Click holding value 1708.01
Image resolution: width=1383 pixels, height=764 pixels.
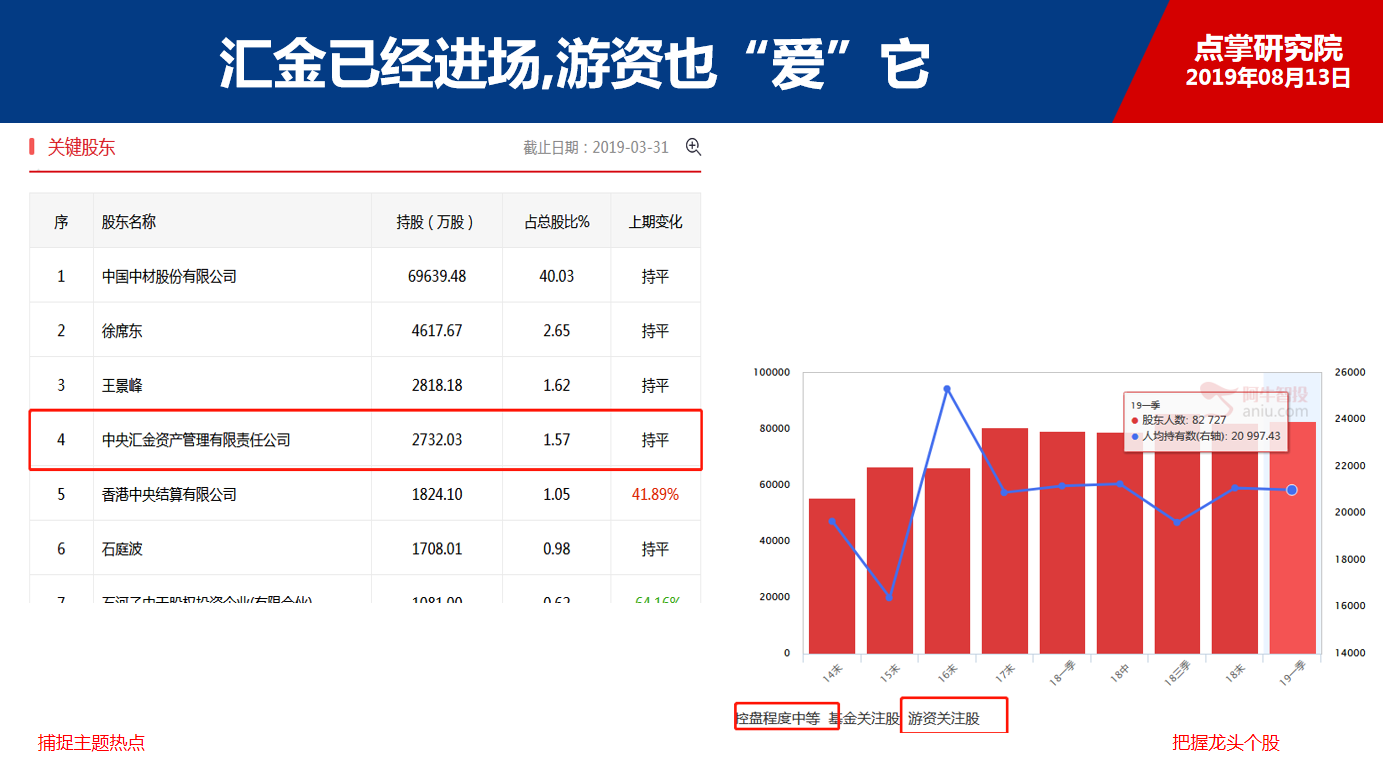point(437,549)
